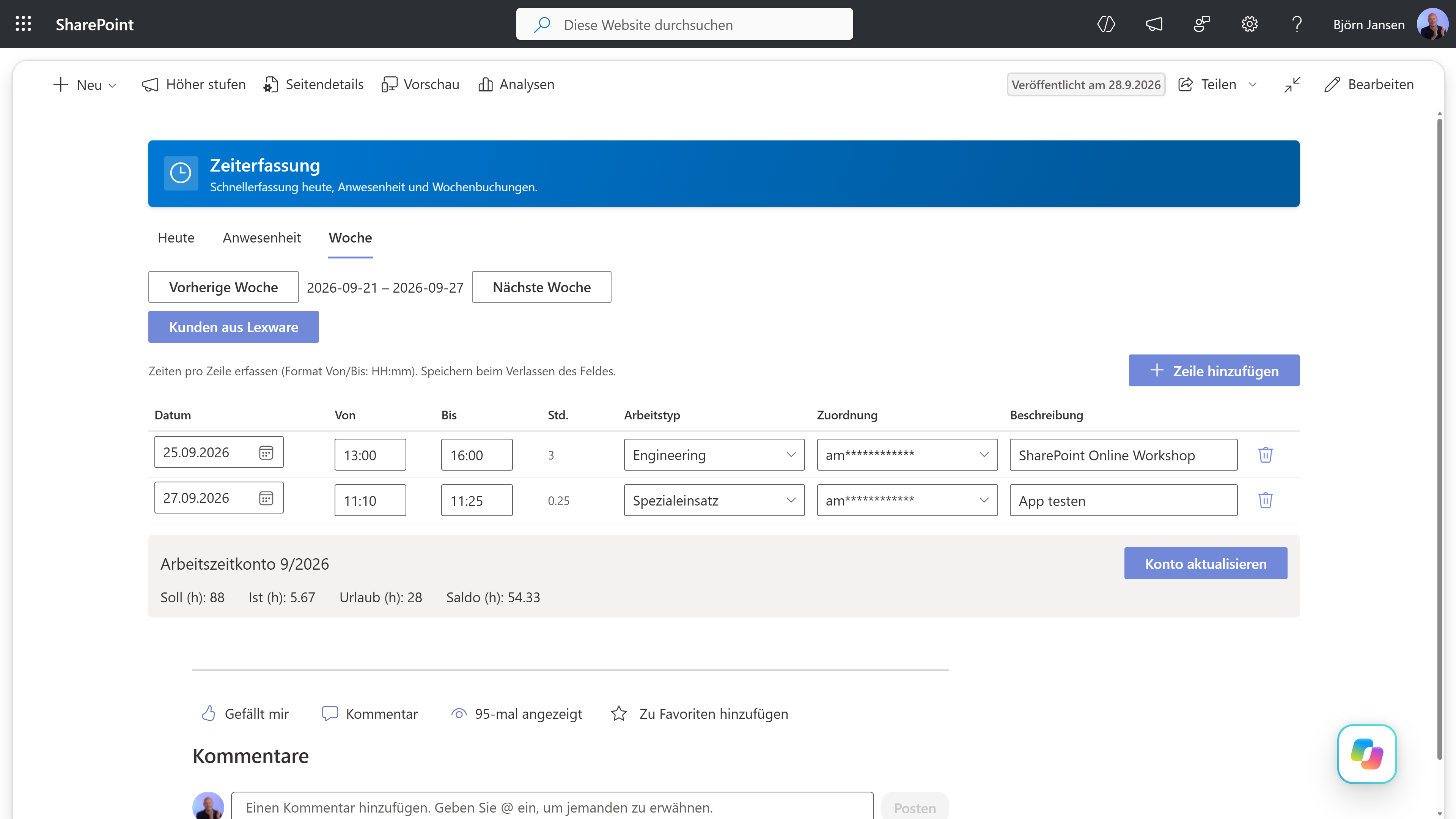Click the Bis field showing 11:25
The height and width of the screenshot is (819, 1456).
(x=476, y=500)
